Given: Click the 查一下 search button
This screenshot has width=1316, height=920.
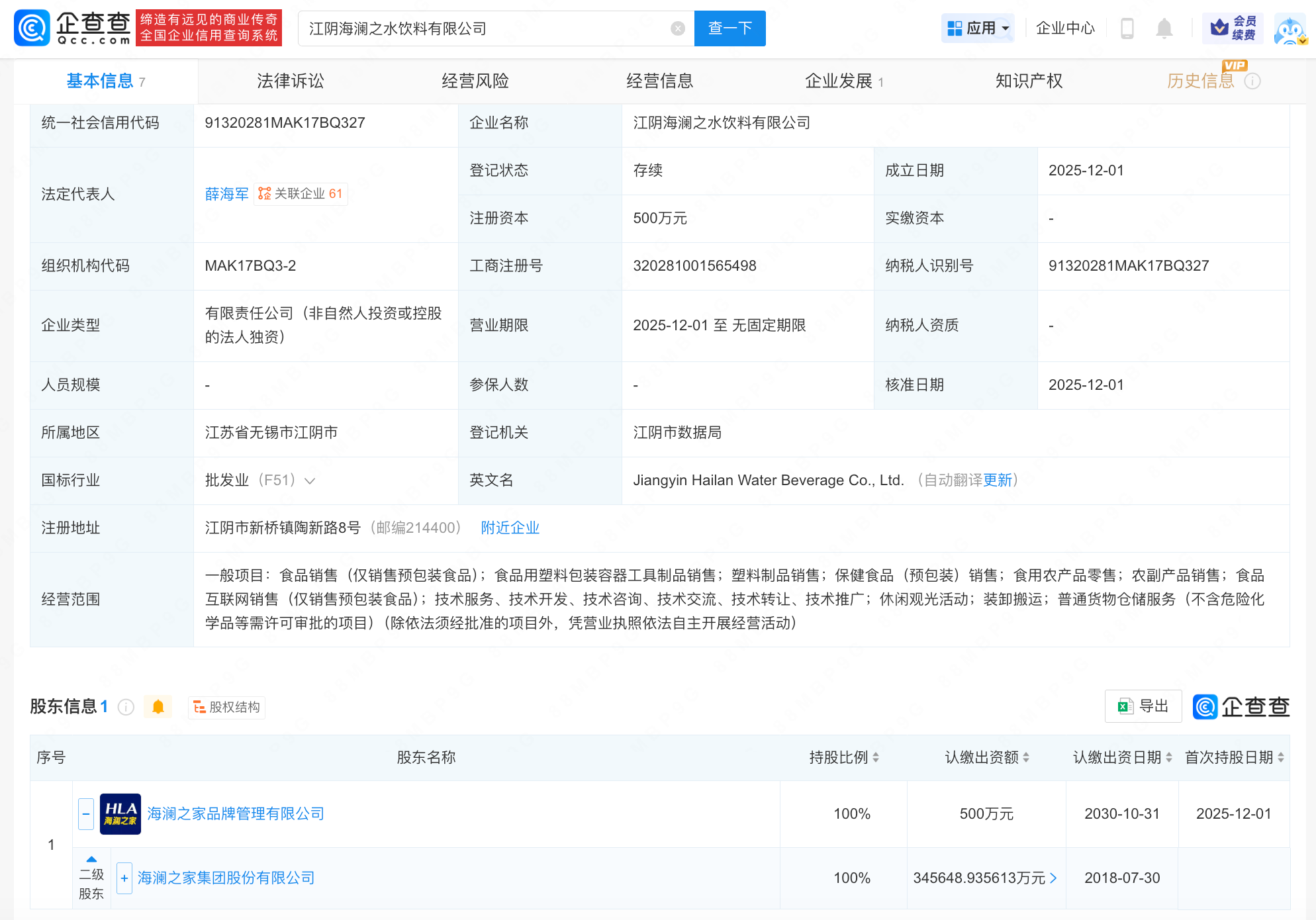Looking at the screenshot, I should pos(729,28).
